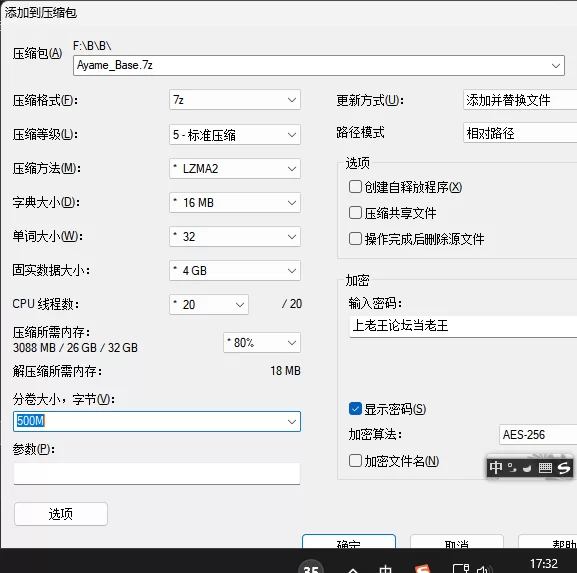Open the volume speaker icon in the taskbar
The height and width of the screenshot is (573, 577).
click(x=485, y=569)
